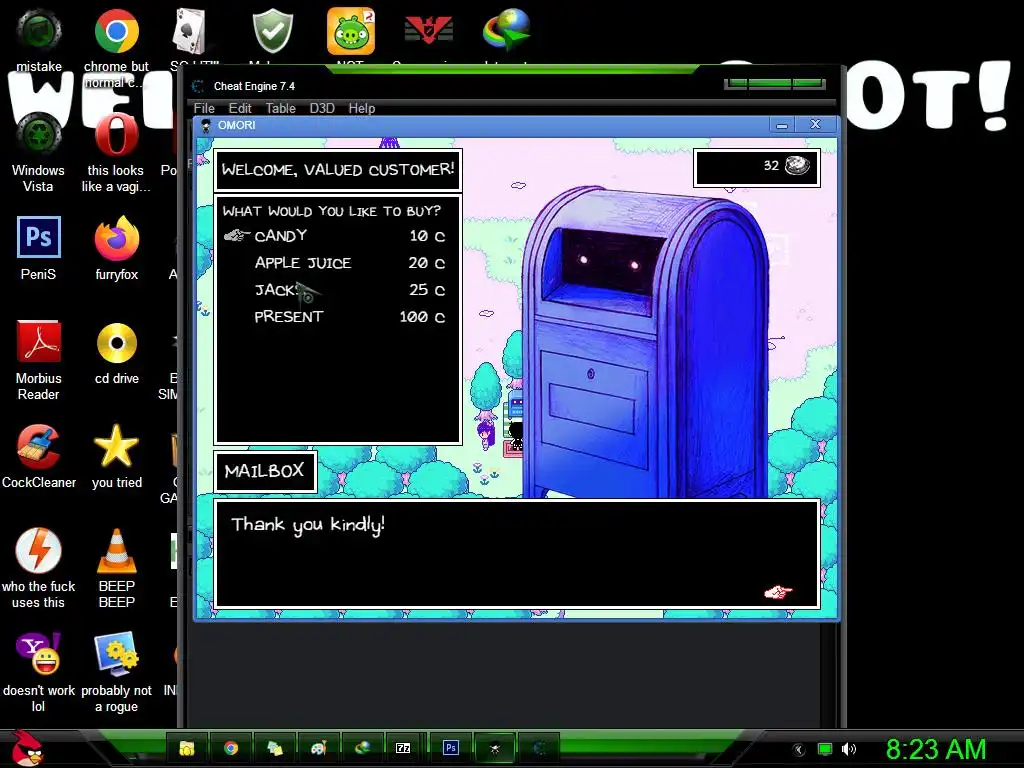Open the Chrome icon in the taskbar
Viewport: 1024px width, 768px height.
pos(231,748)
